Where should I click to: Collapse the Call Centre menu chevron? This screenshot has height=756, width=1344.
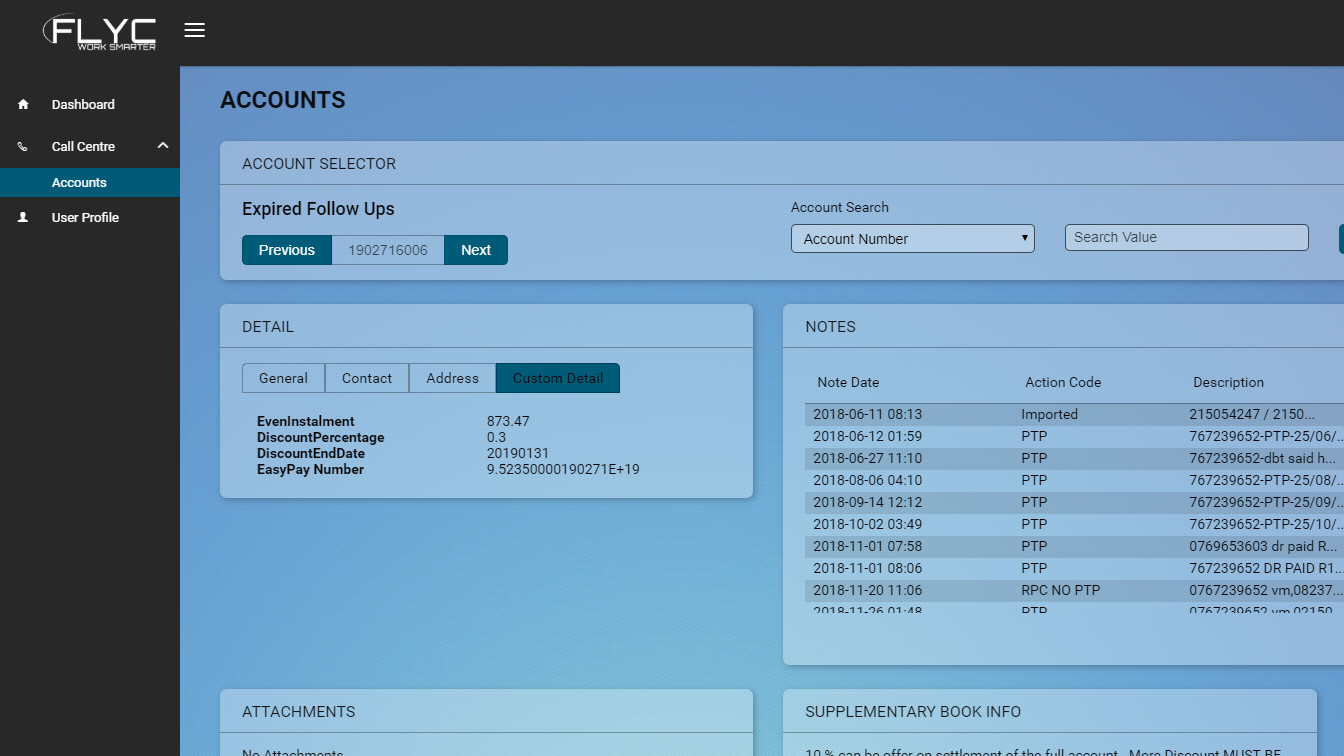tap(163, 146)
